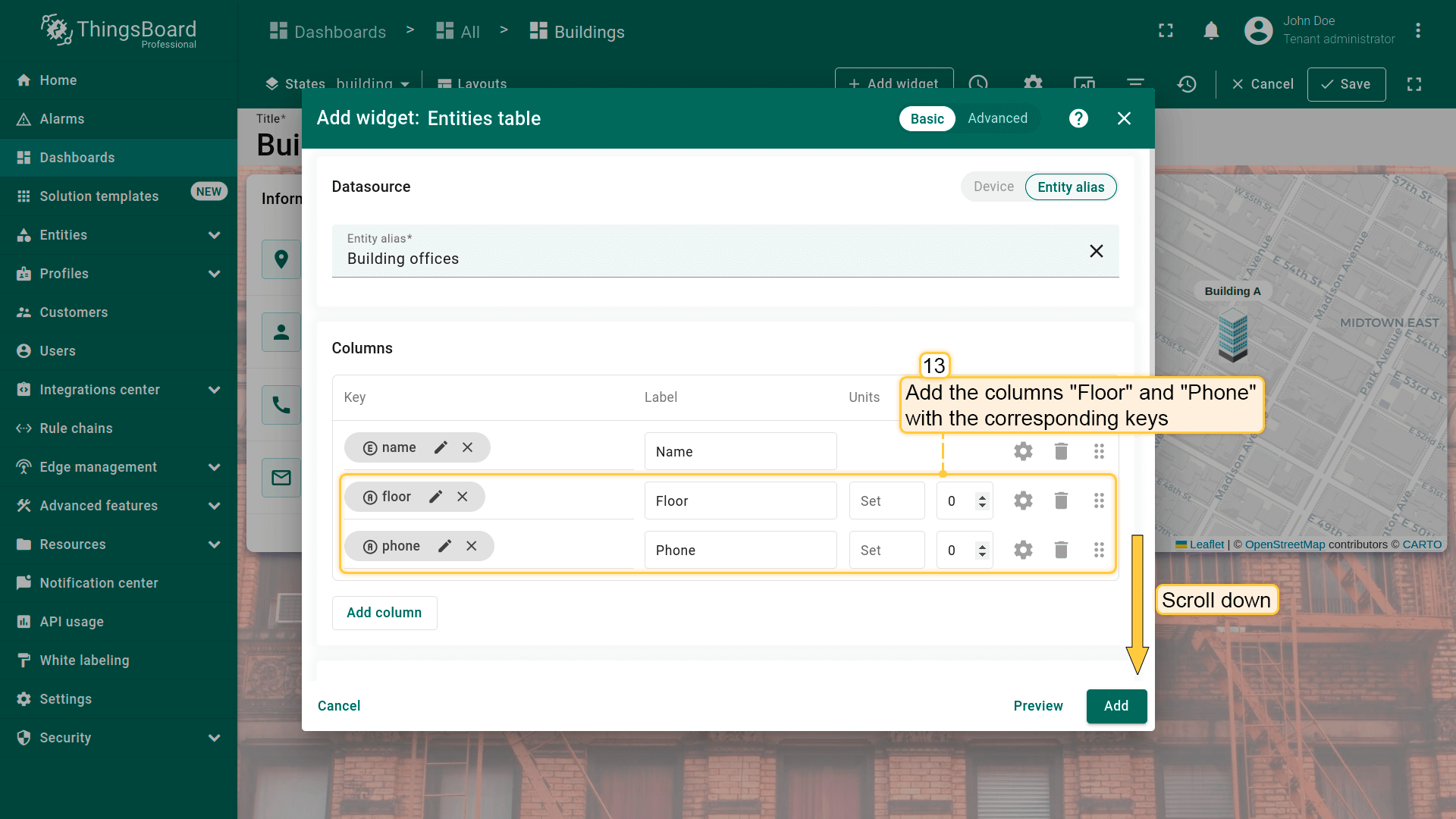Switch to Advanced widget mode
The height and width of the screenshot is (819, 1456).
click(x=997, y=118)
